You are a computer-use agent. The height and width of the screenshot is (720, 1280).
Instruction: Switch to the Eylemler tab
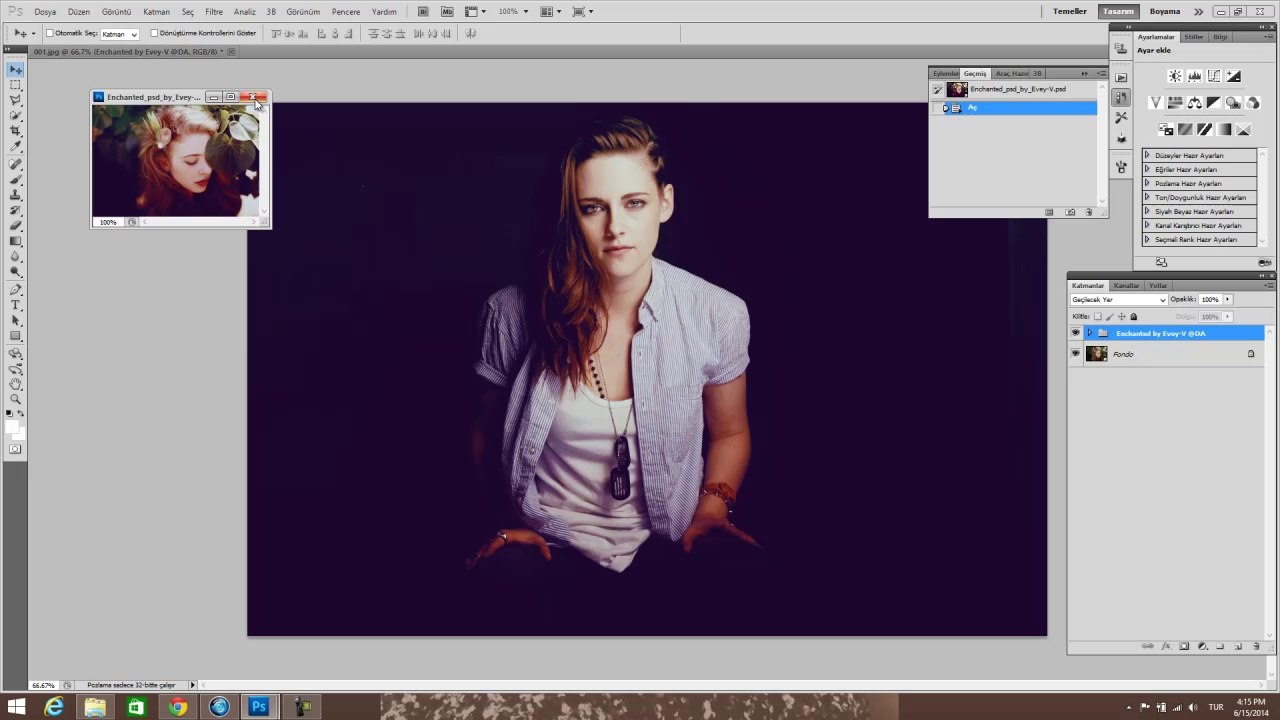945,73
